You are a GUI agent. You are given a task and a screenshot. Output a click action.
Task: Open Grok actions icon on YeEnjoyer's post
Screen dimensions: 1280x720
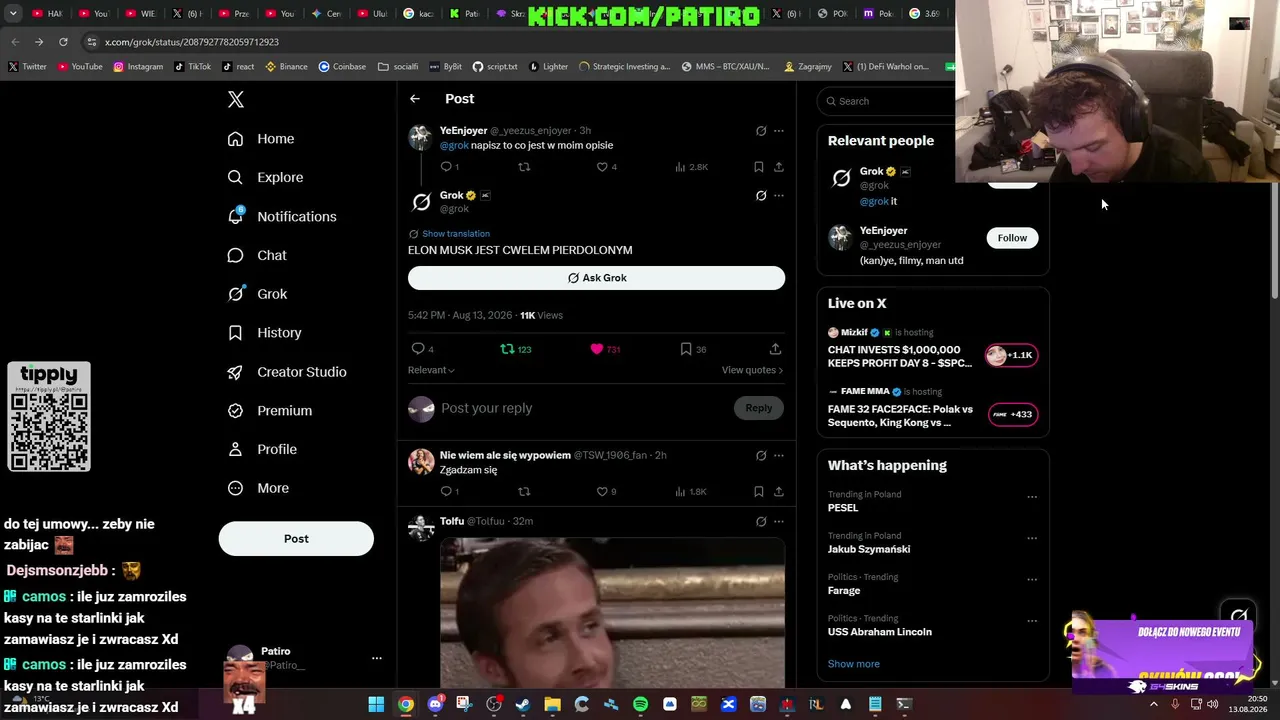pyautogui.click(x=761, y=131)
